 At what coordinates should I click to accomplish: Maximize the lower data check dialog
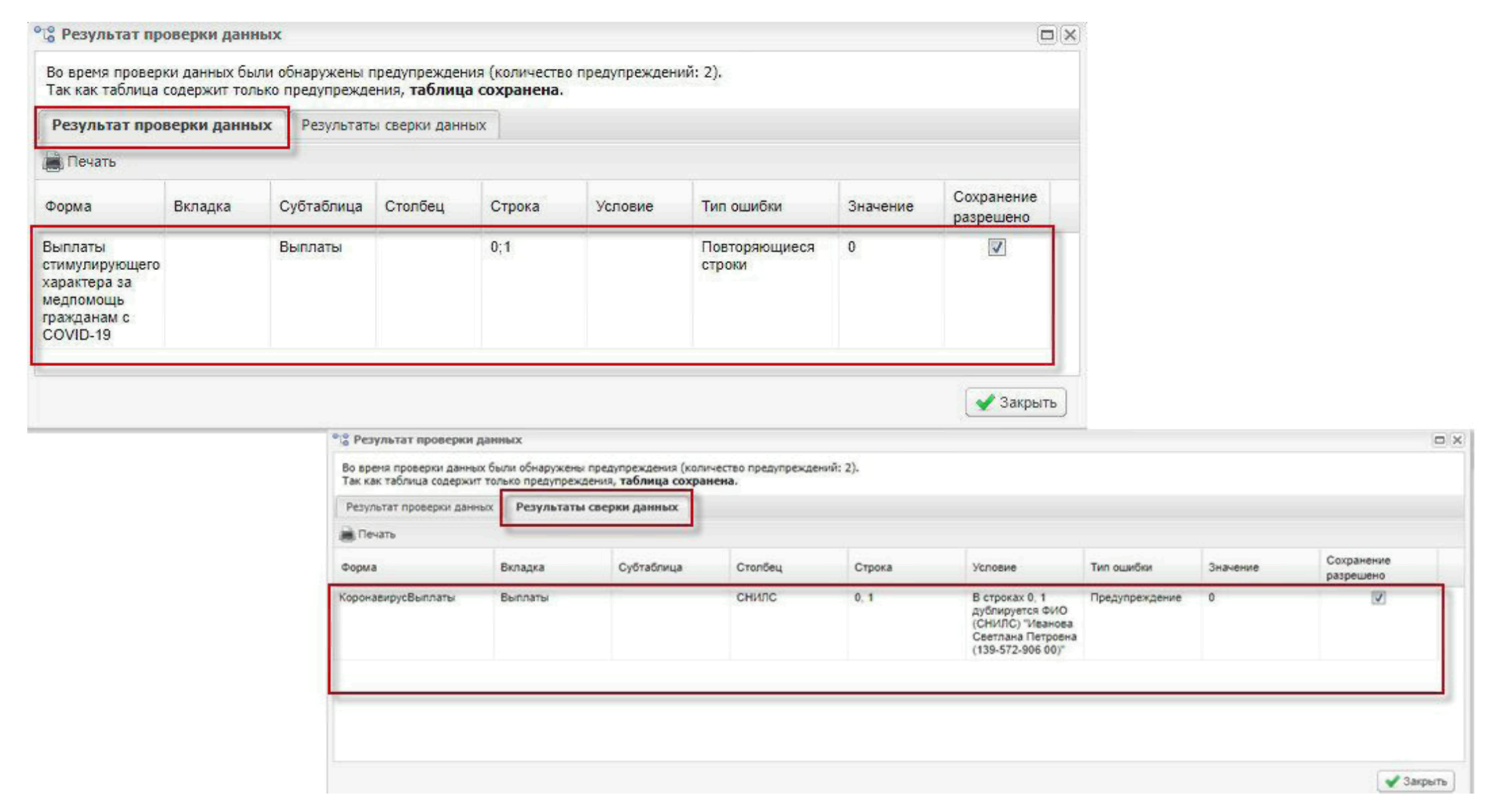(1439, 440)
